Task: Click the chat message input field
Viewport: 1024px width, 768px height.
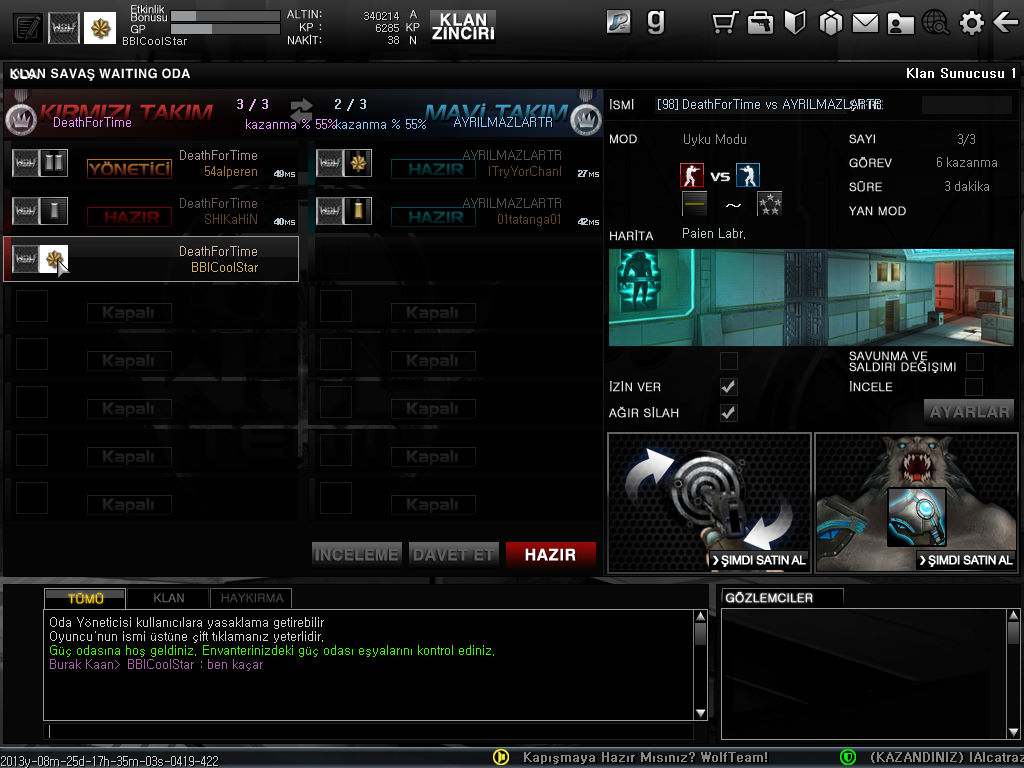Action: (x=370, y=732)
